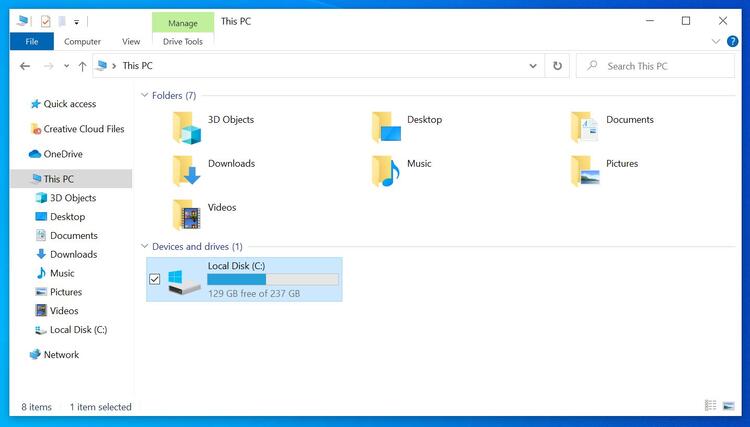Open the Videos folder icon in main pane
750x427 pixels.
coord(187,215)
